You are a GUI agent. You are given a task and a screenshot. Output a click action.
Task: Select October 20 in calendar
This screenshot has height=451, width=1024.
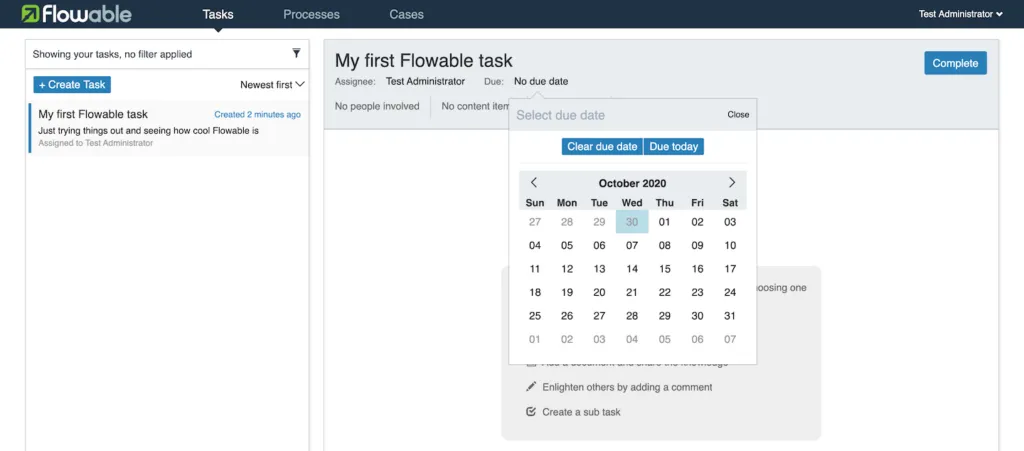[600, 292]
